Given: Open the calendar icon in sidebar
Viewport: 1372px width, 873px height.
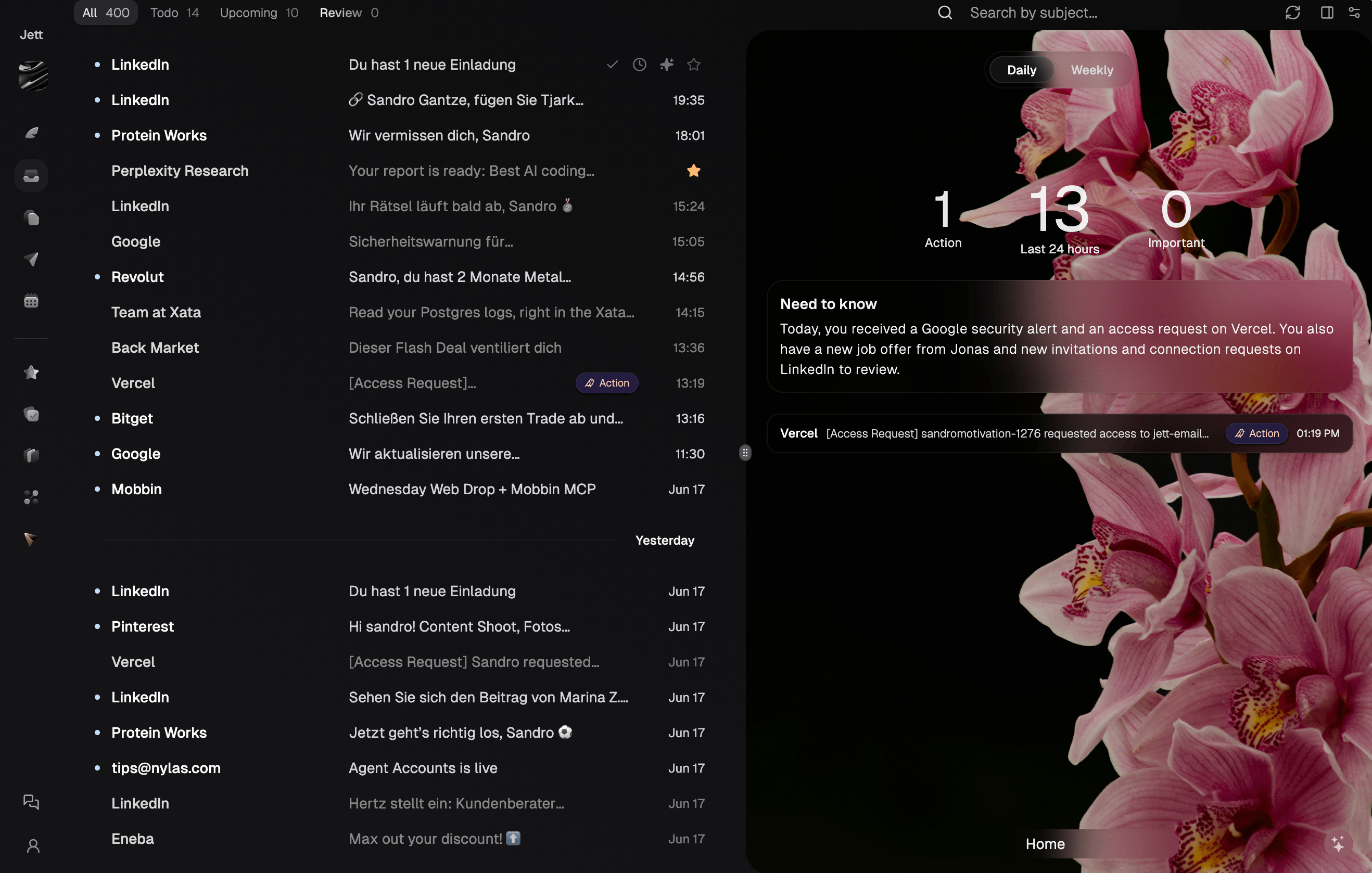Looking at the screenshot, I should tap(31, 301).
